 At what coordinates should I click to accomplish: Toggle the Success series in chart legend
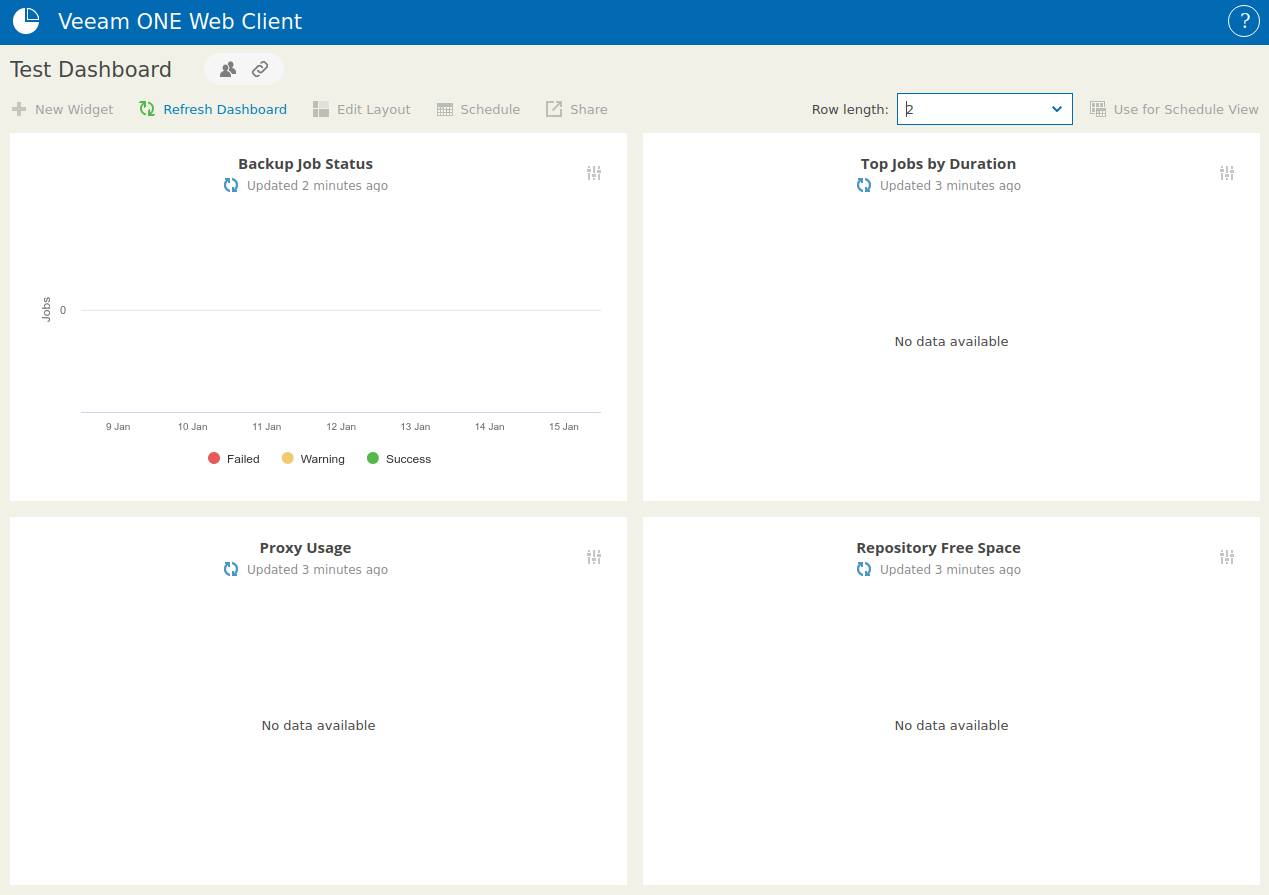[x=399, y=459]
